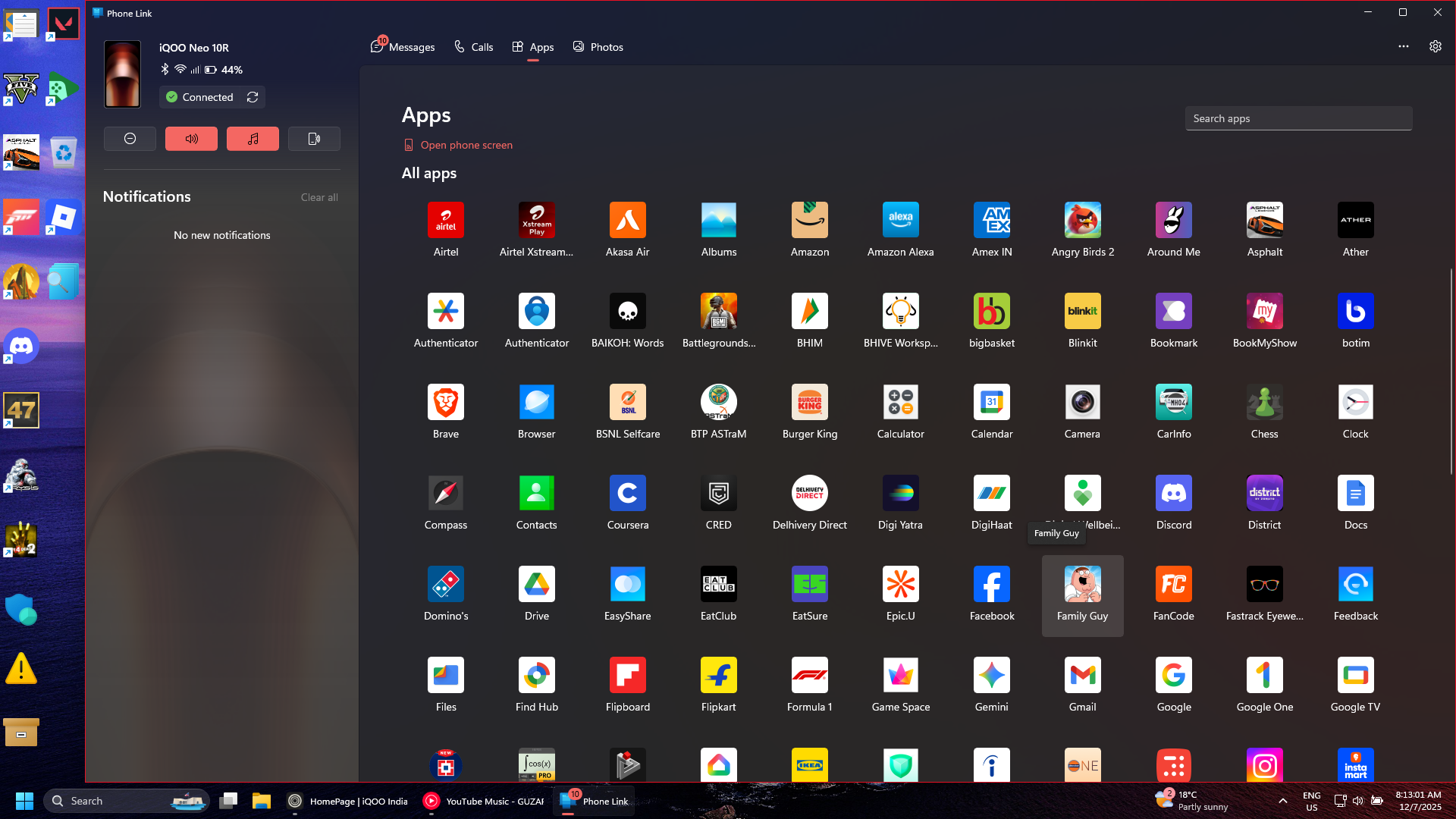Toggle the phone volume sound button
Image resolution: width=1456 pixels, height=819 pixels.
[x=191, y=139]
